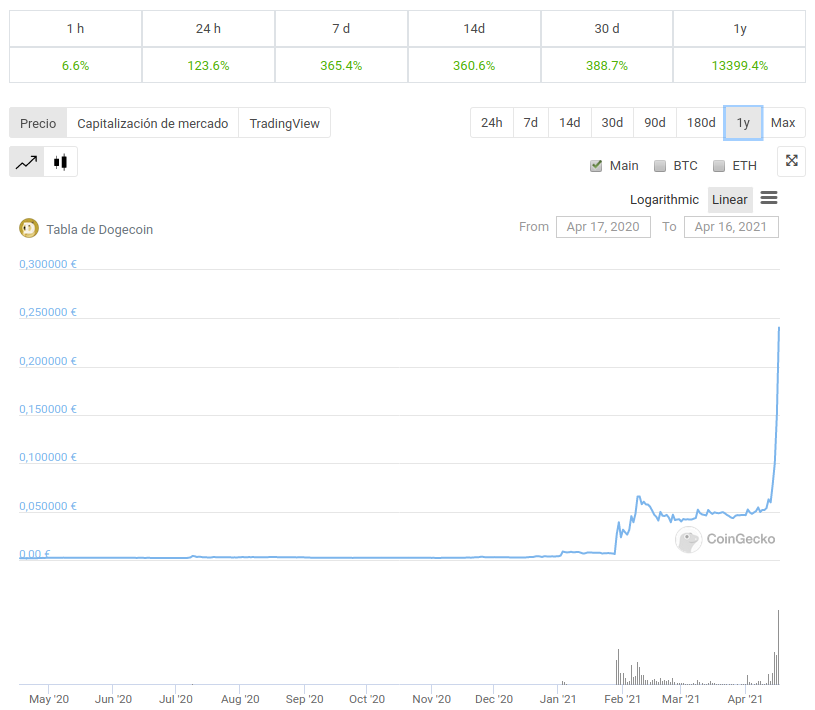This screenshot has height=710, width=815.
Task: Click the 0,100000 € axis label
Action: (x=48, y=457)
